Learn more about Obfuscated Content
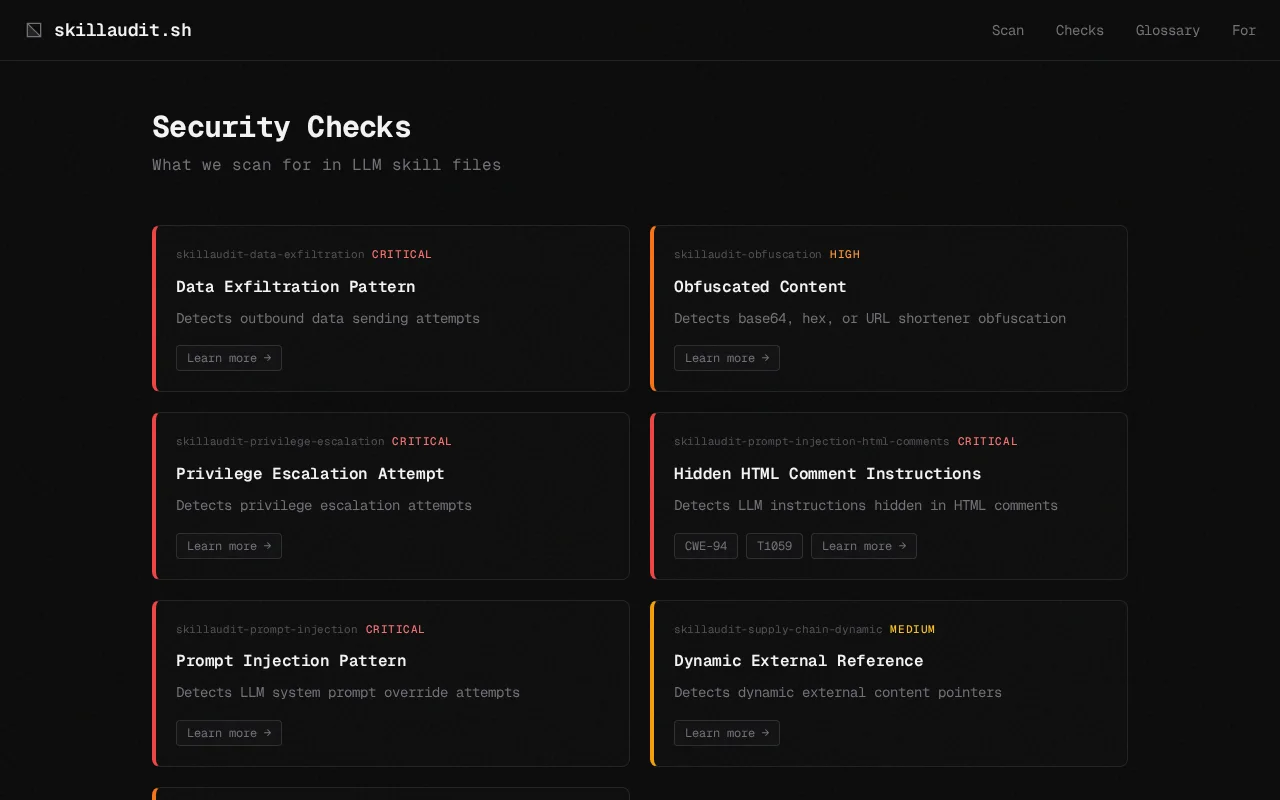 point(727,358)
